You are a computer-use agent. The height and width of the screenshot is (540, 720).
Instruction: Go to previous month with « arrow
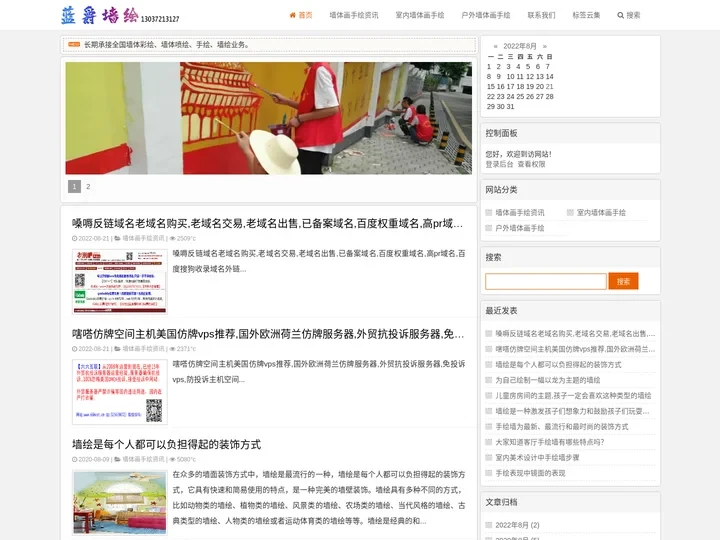tap(495, 46)
